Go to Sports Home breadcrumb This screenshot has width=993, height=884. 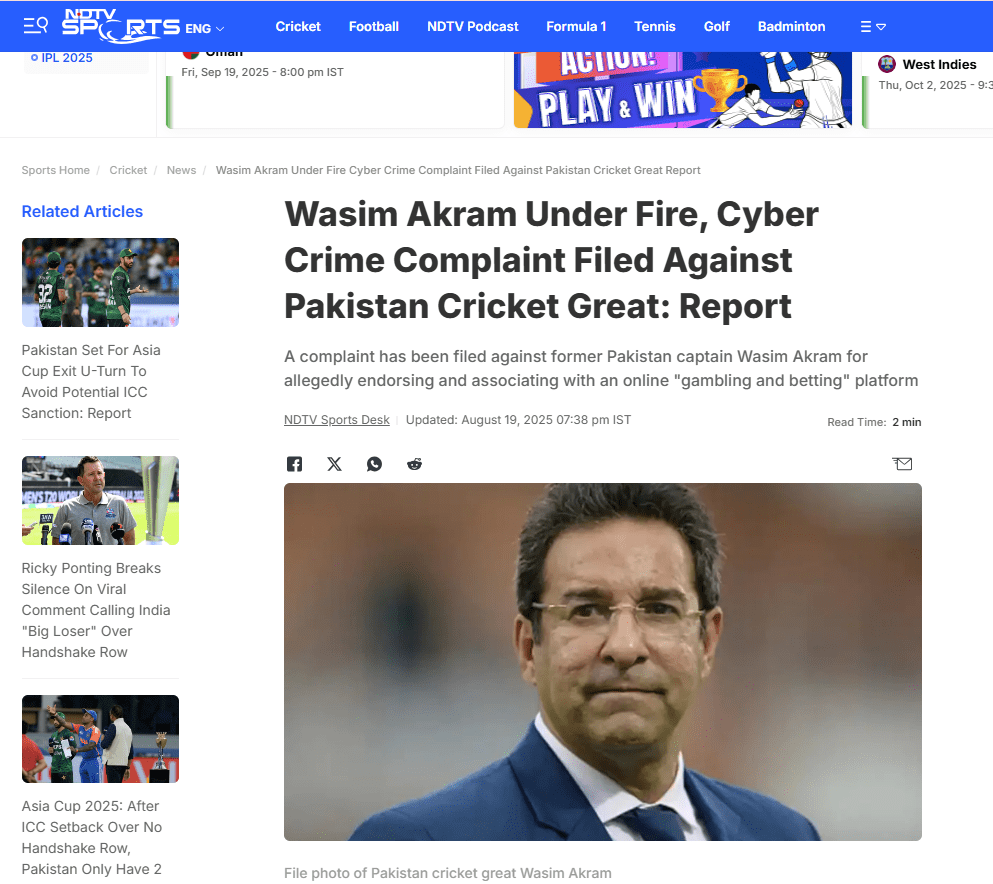pos(56,170)
